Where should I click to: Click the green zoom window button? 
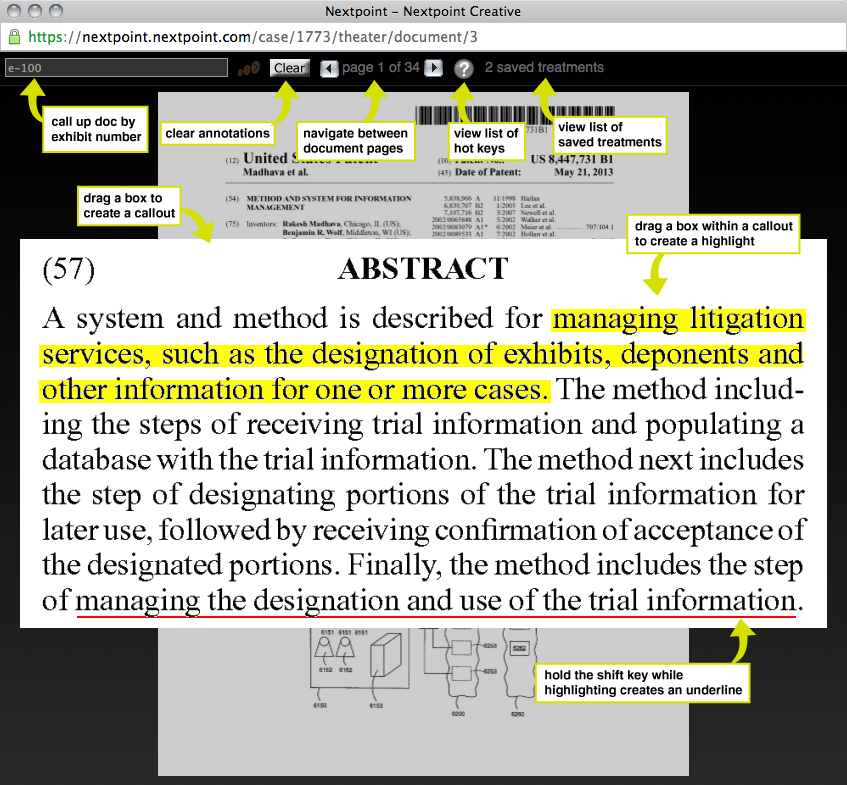(x=55, y=11)
